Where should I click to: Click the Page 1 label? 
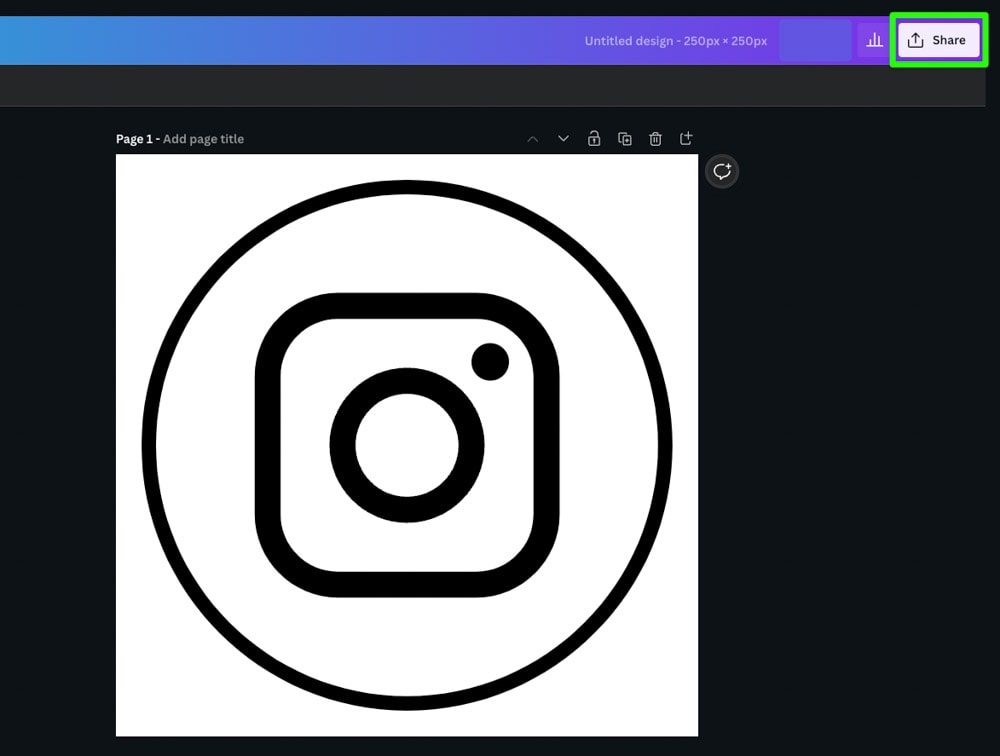134,138
